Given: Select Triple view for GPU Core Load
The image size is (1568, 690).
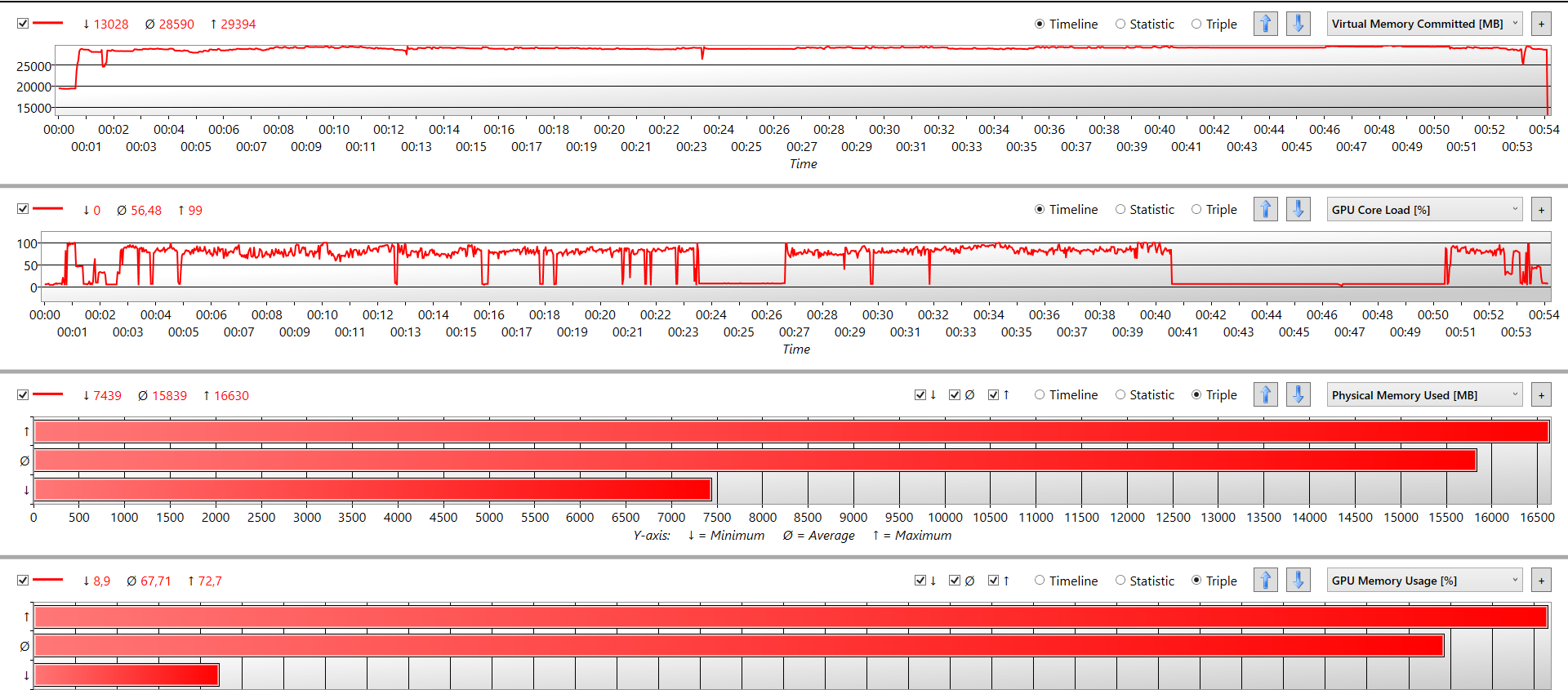Looking at the screenshot, I should (x=1214, y=209).
